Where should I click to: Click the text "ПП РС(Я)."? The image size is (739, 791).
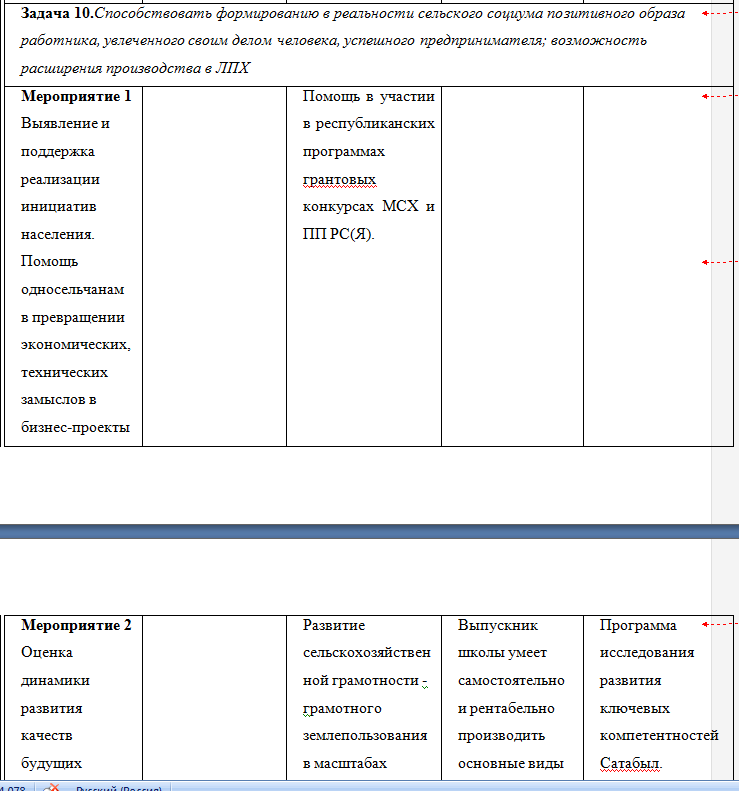[x=338, y=235]
